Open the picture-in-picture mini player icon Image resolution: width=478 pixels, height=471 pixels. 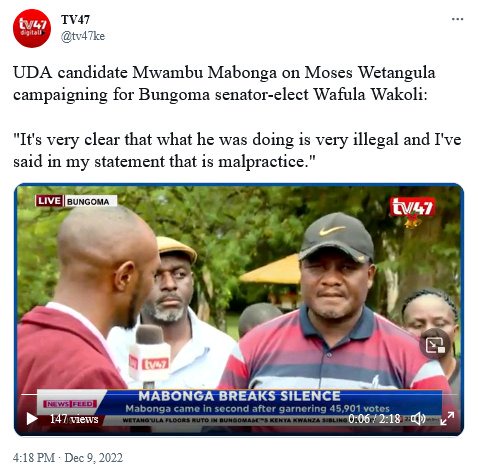436,345
